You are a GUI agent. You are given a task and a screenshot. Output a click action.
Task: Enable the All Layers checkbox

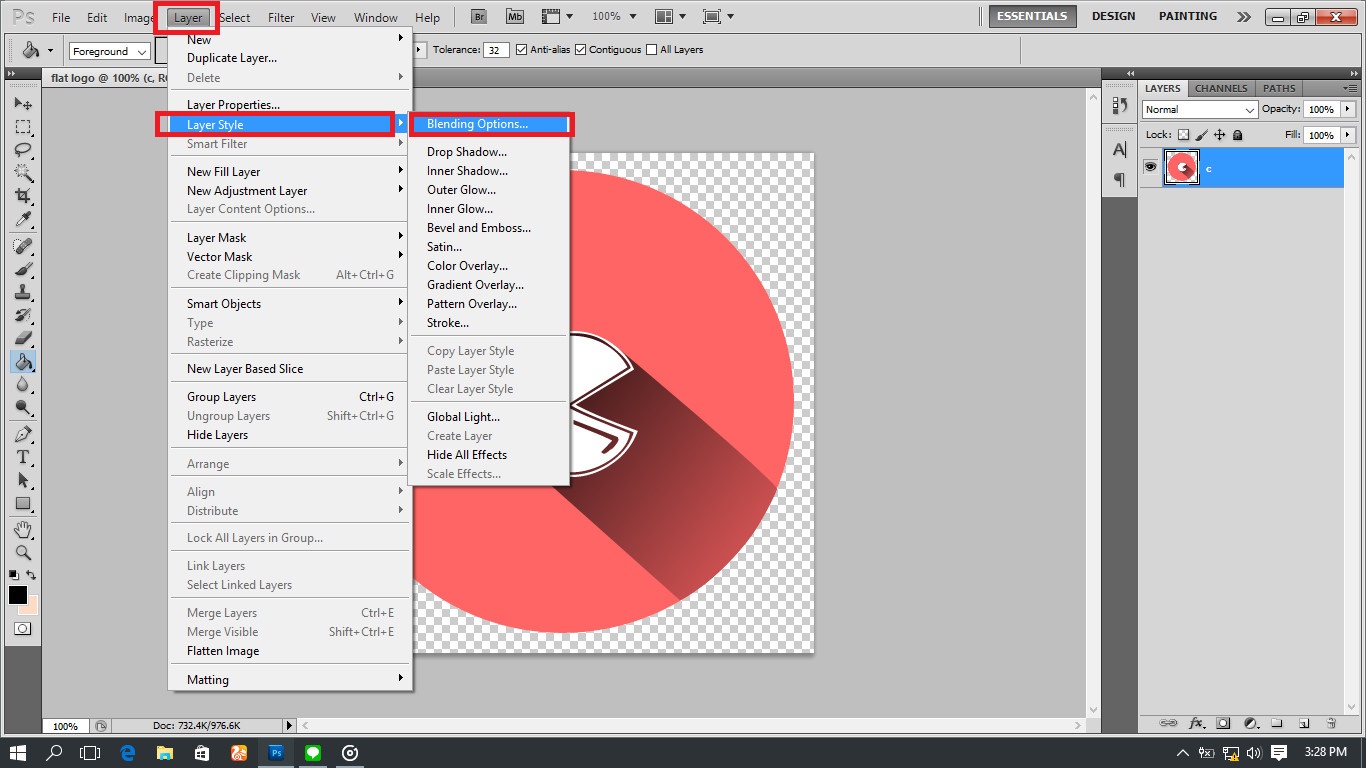point(652,50)
